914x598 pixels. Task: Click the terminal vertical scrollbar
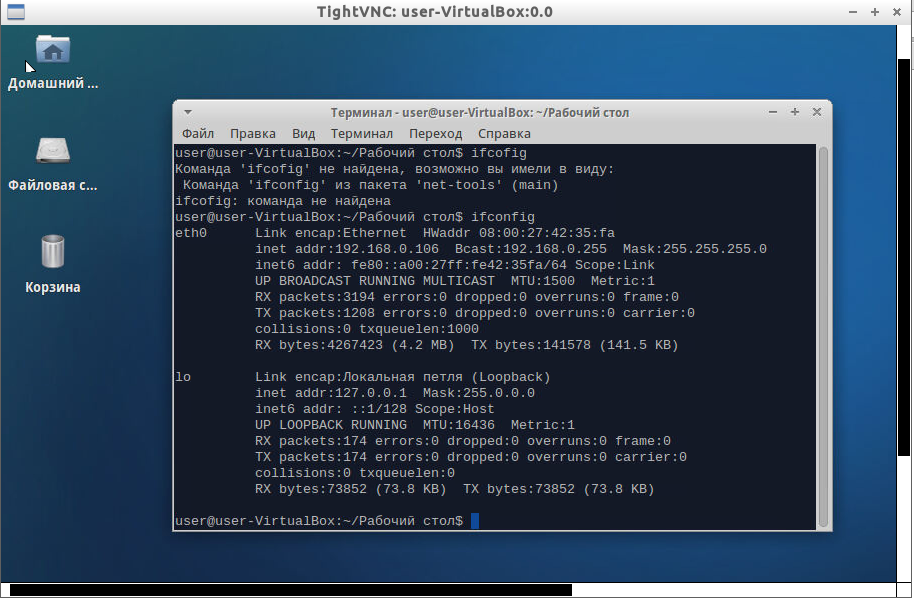(x=823, y=337)
